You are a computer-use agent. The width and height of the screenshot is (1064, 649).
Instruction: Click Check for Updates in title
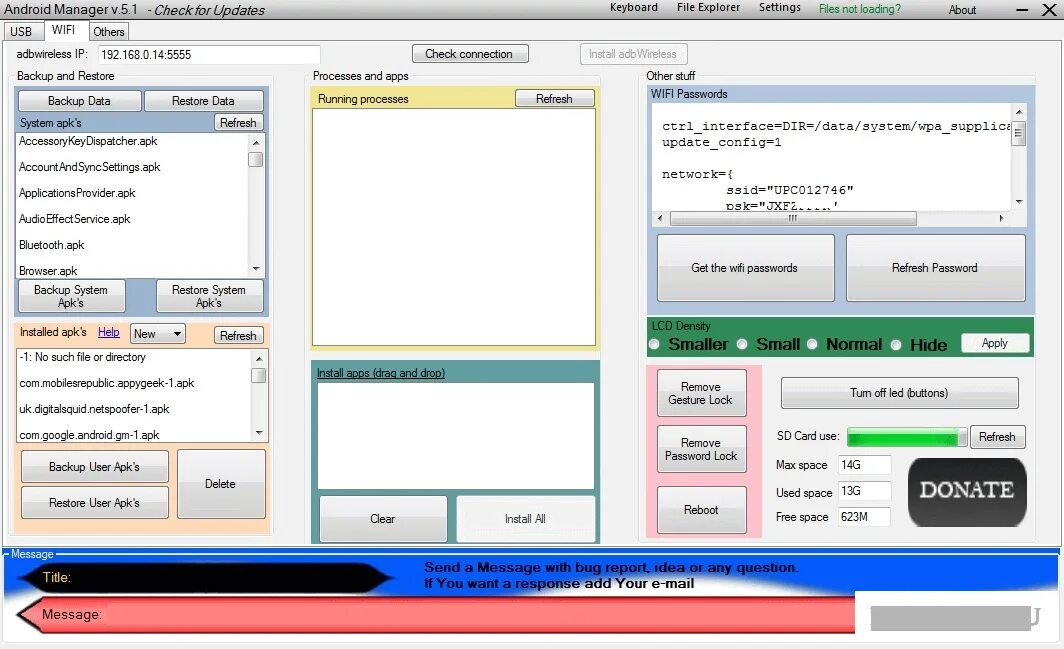click(x=210, y=10)
